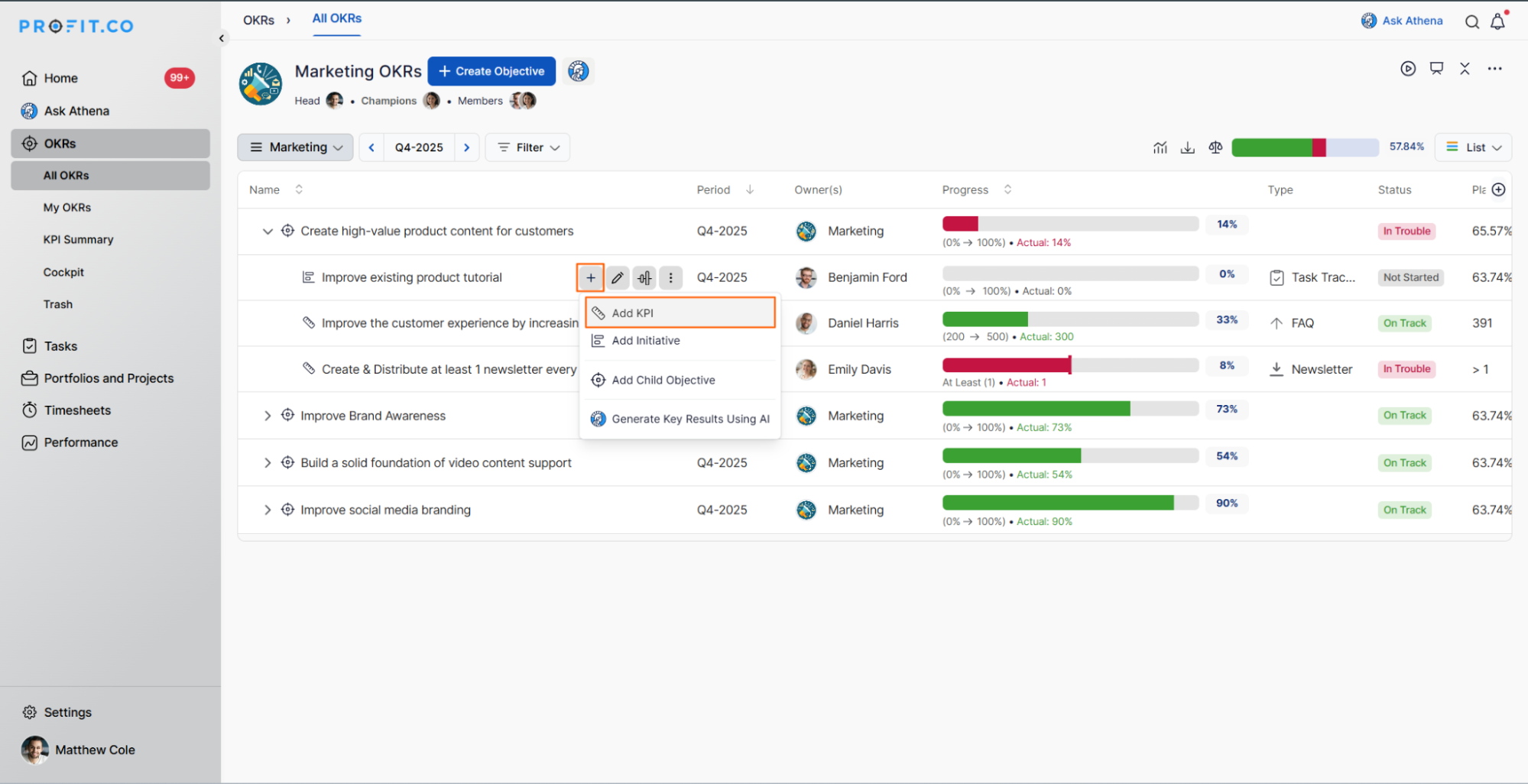
Task: Click Ask Athena link at top right
Action: [1402, 21]
